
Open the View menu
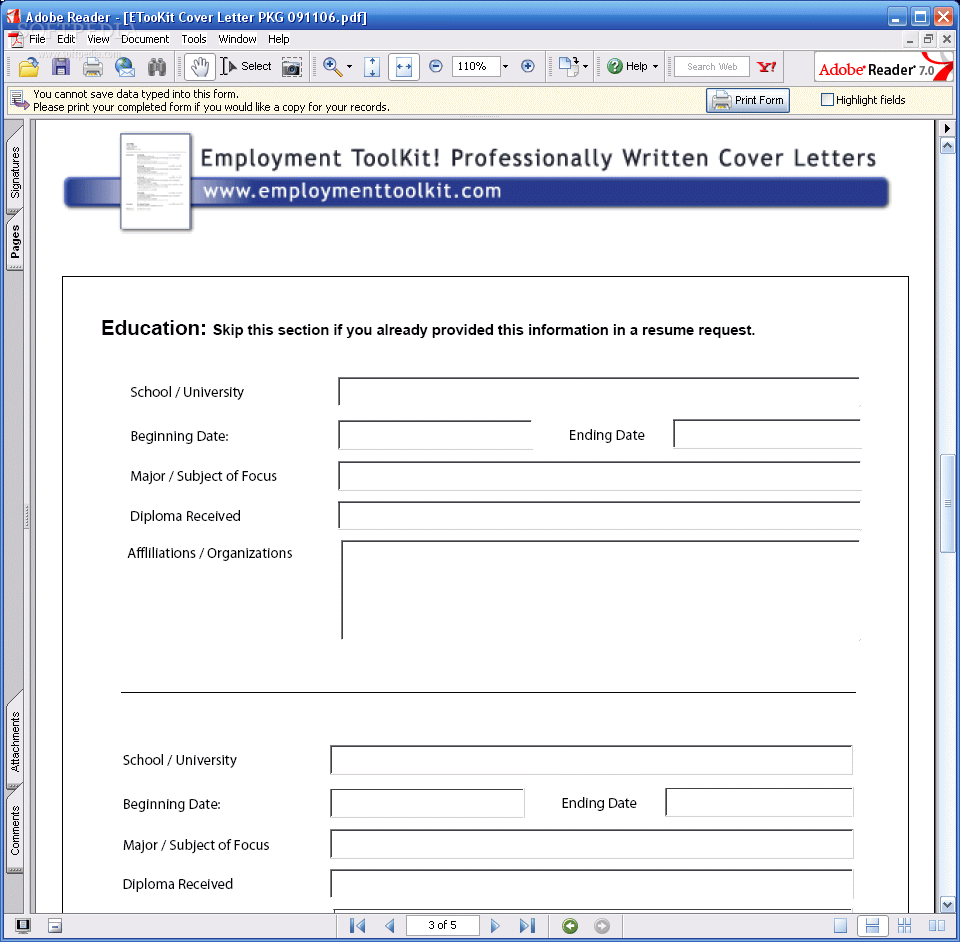click(98, 39)
